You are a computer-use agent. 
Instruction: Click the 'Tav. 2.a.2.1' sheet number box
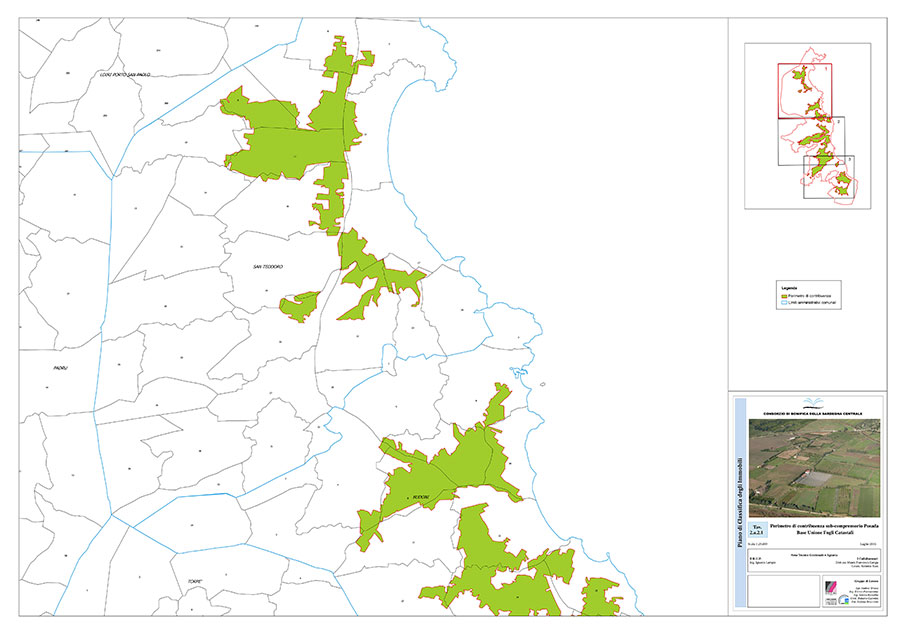[x=758, y=529]
